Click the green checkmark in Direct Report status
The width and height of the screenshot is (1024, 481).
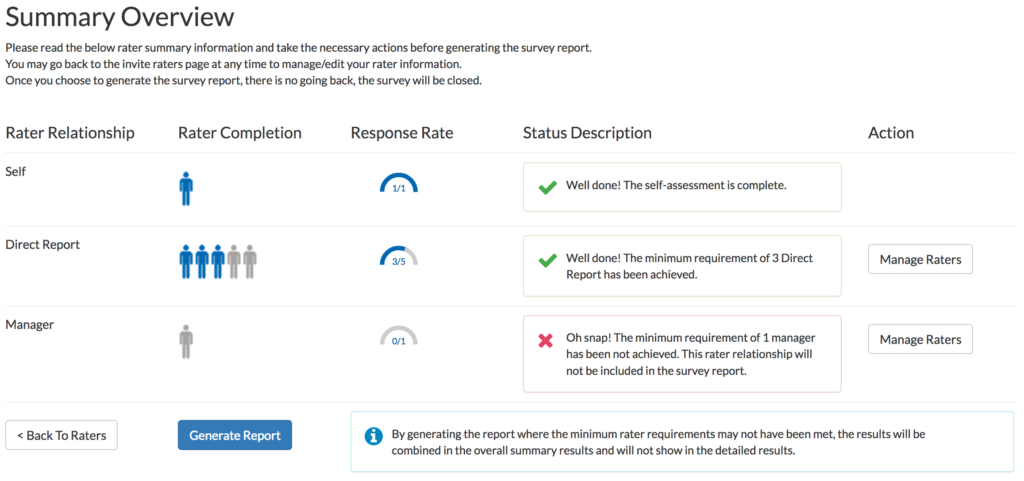[547, 260]
